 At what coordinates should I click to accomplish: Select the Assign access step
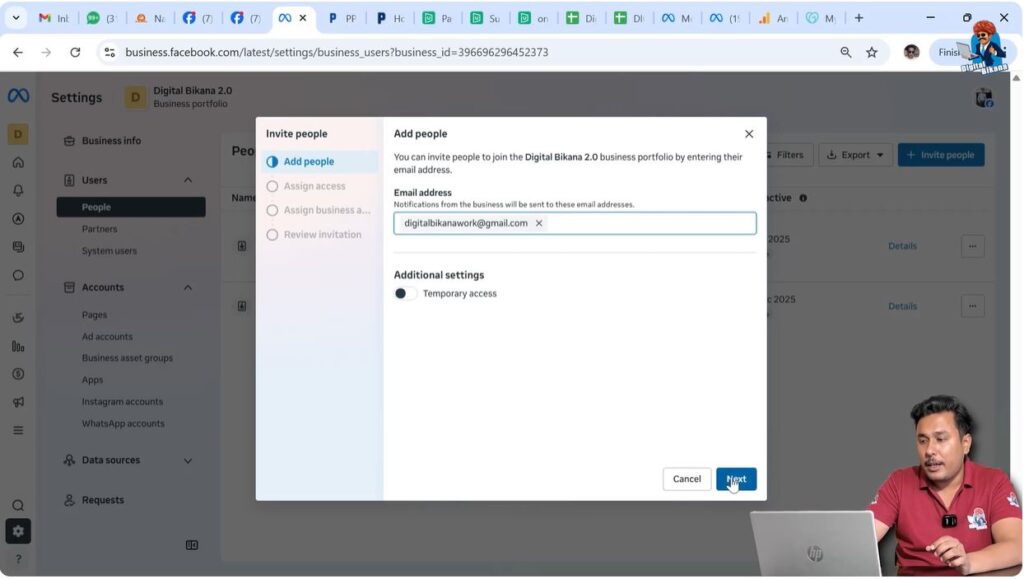click(320, 186)
